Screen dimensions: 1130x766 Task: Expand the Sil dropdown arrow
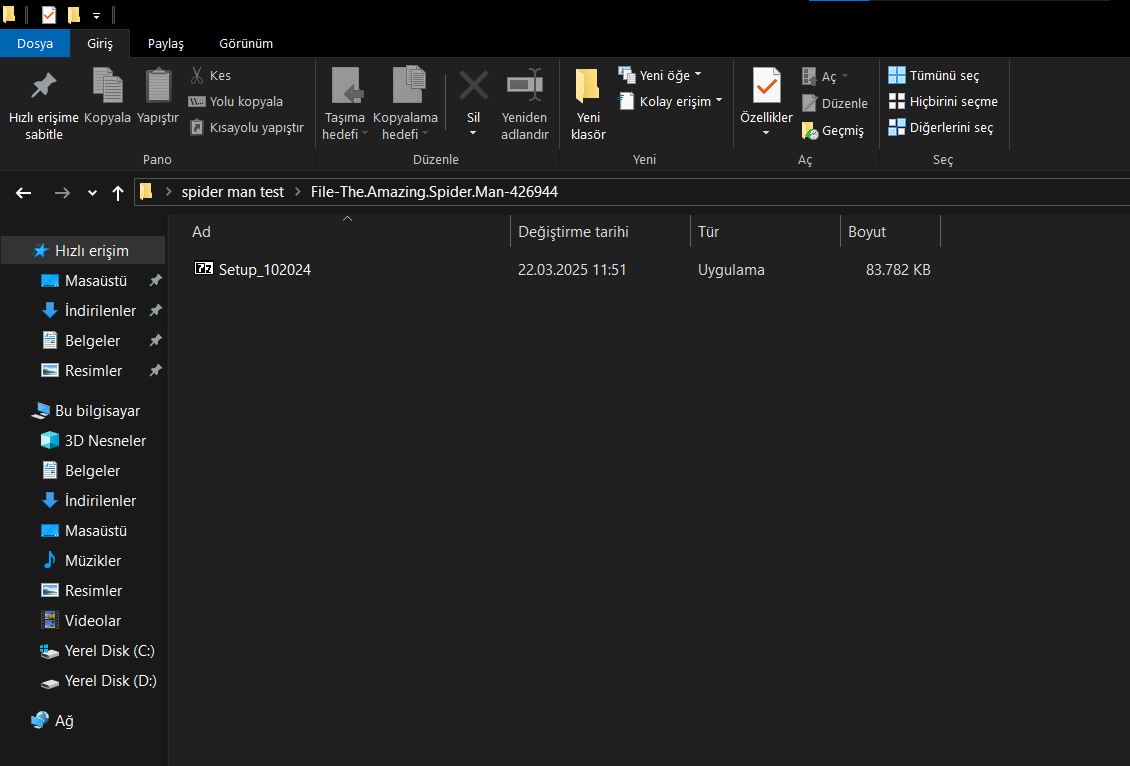(x=473, y=133)
